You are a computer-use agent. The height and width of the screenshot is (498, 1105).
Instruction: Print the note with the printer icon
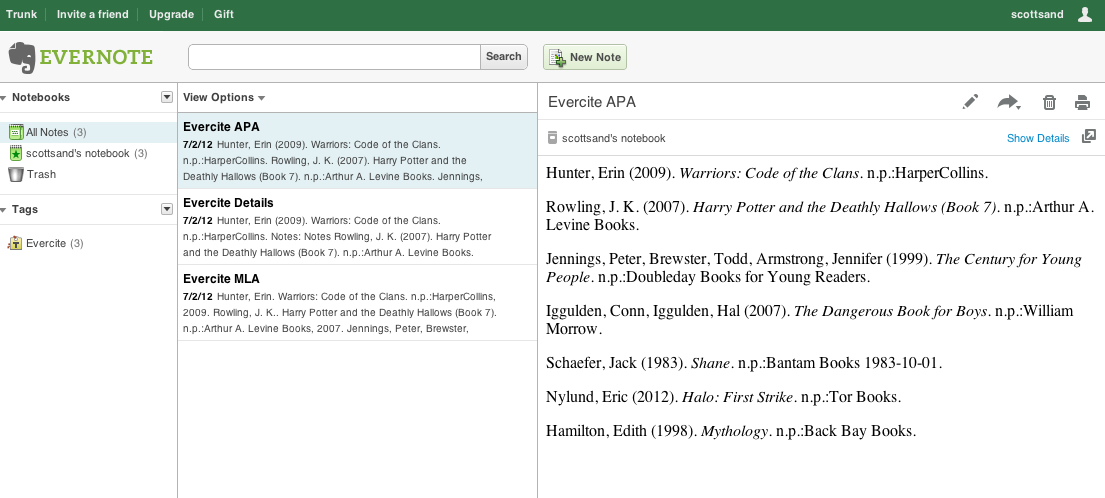point(1082,103)
